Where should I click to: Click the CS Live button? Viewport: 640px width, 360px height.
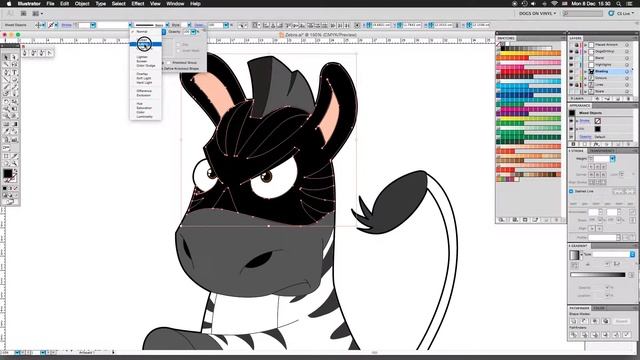tap(621, 13)
